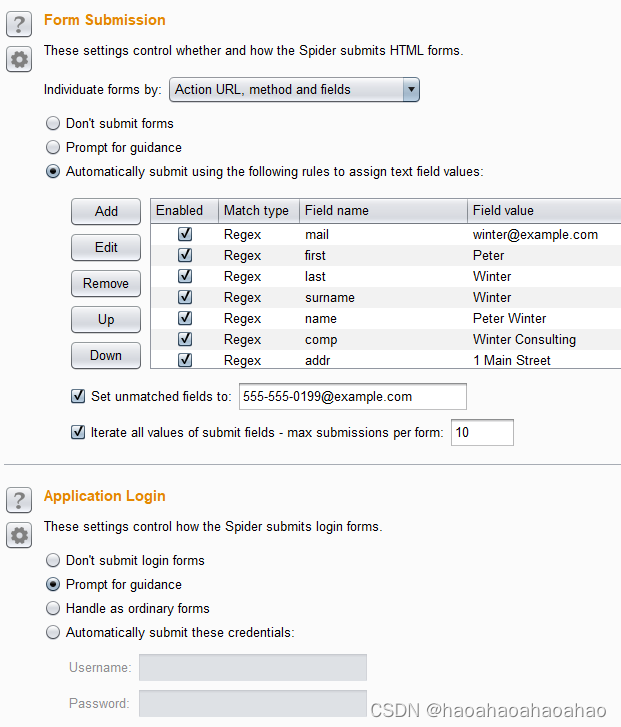The width and height of the screenshot is (621, 727).
Task: Toggle Enabled checkbox for the mail rule
Action: click(x=185, y=234)
